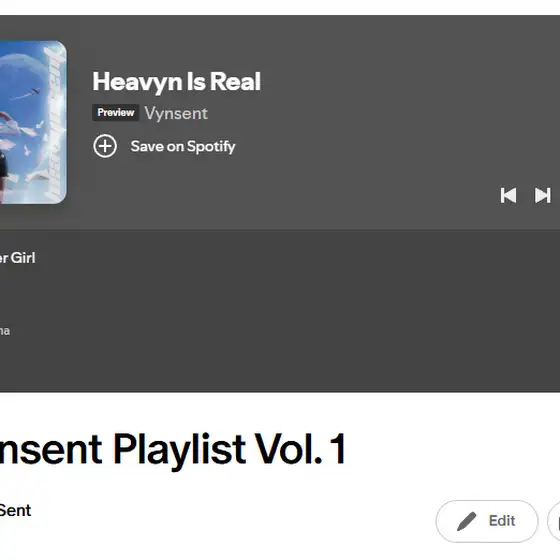This screenshot has width=560, height=560.
Task: Skip to the previous track
Action: [x=508, y=195]
